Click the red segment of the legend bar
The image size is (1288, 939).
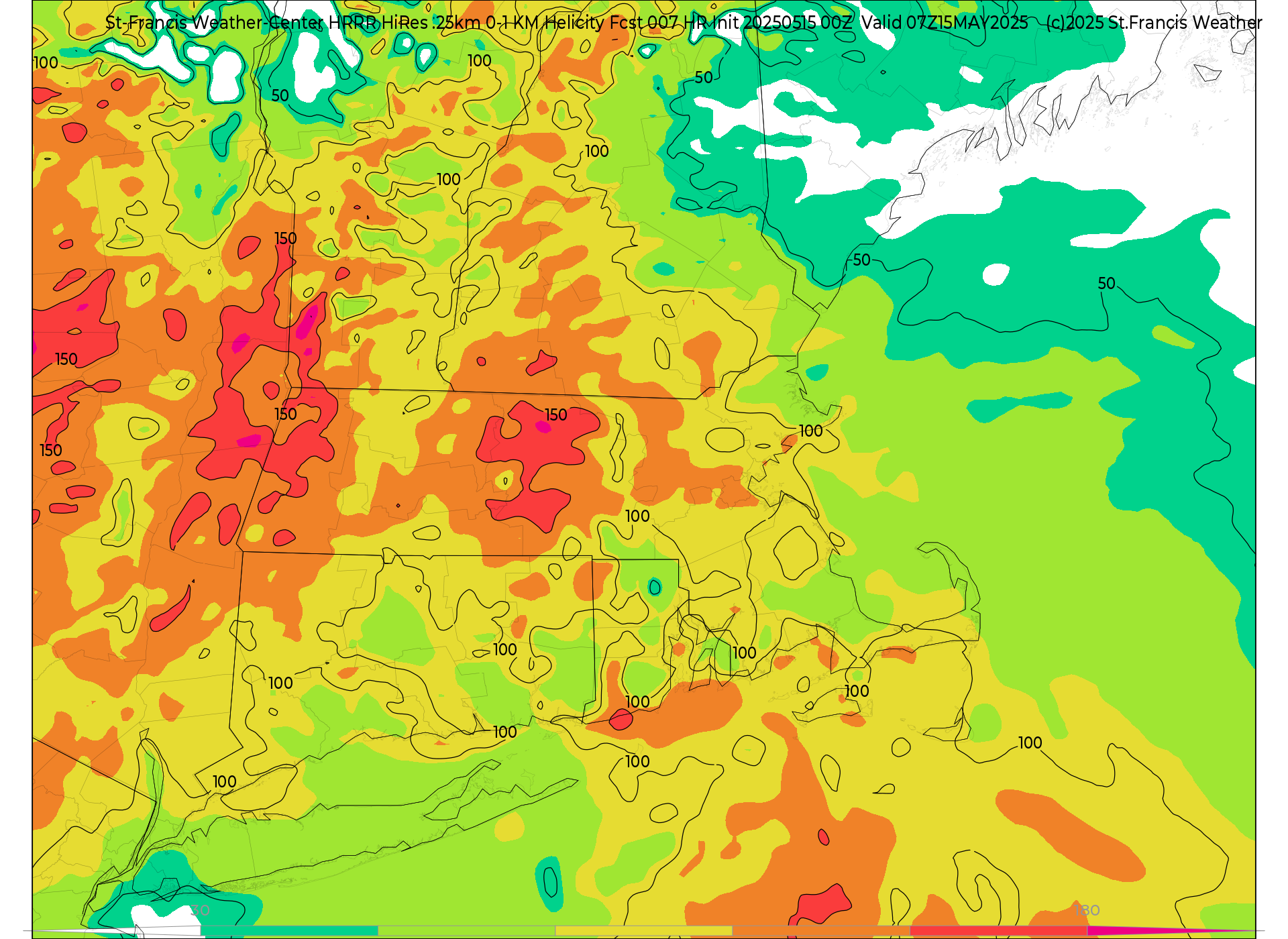tap(999, 930)
